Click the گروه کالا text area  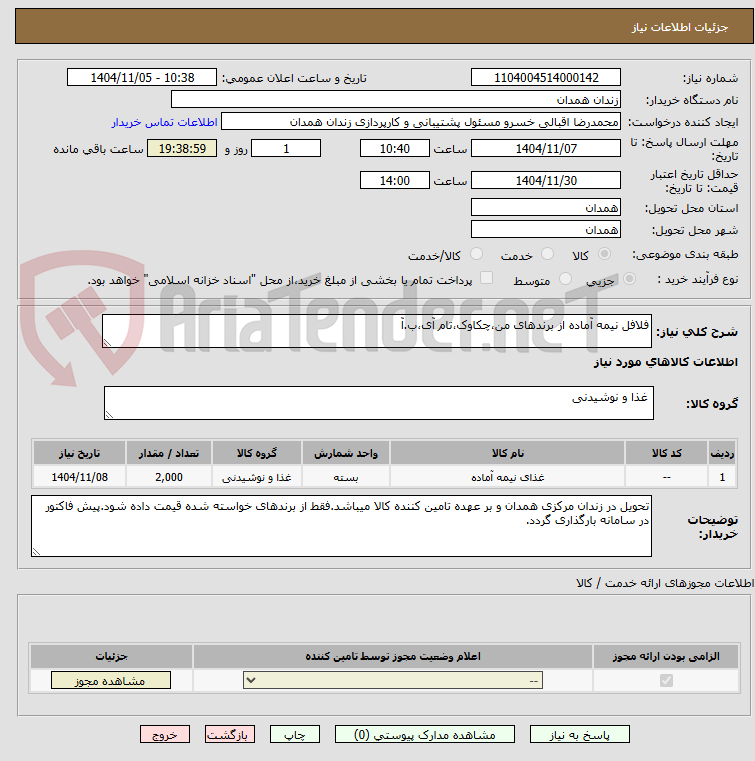(x=378, y=403)
